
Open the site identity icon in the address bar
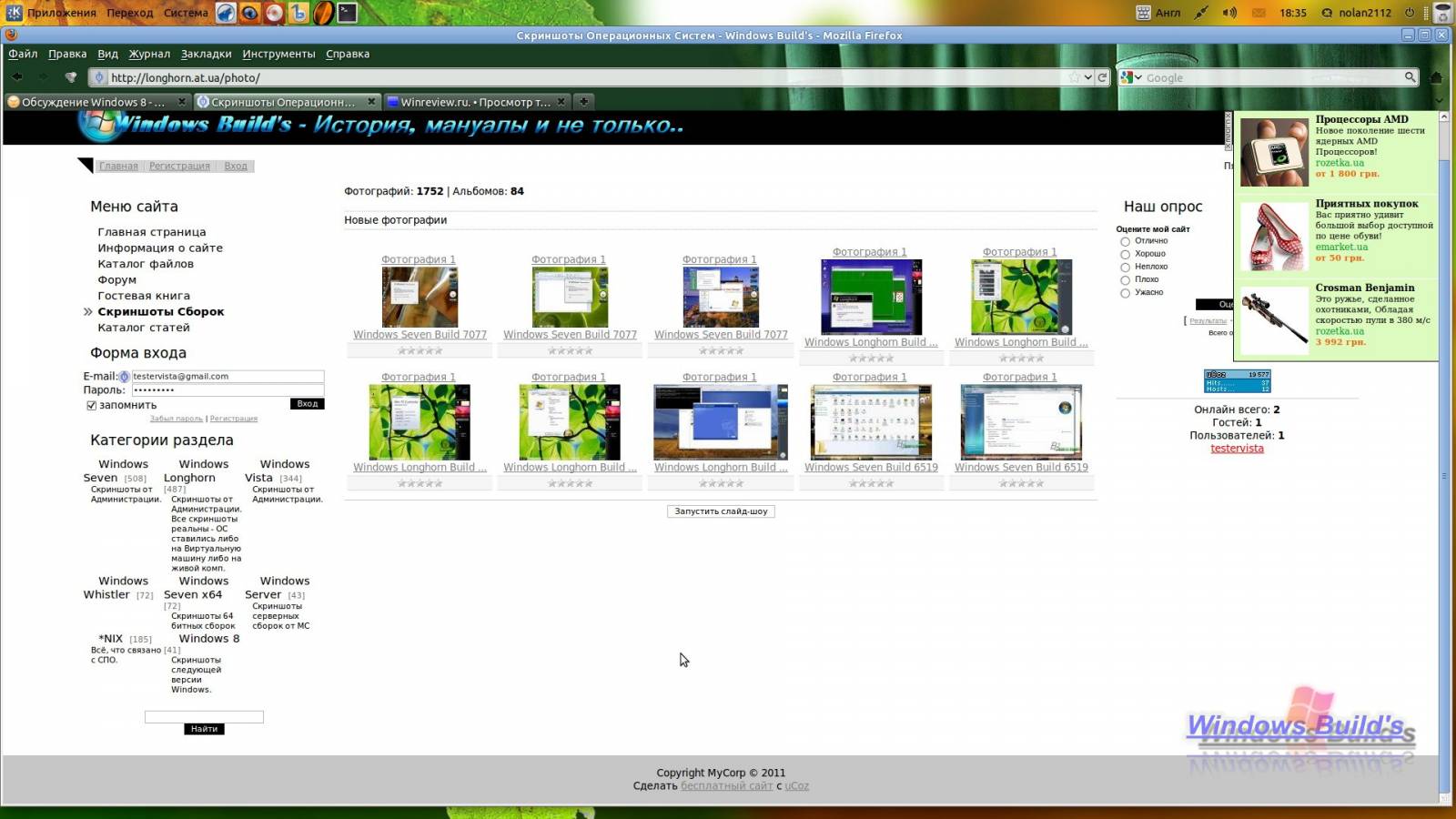tap(99, 77)
